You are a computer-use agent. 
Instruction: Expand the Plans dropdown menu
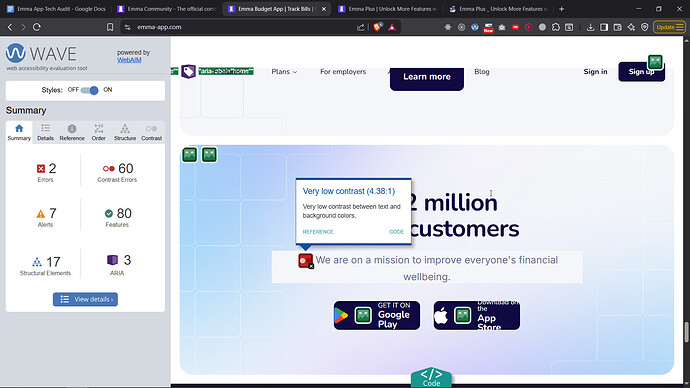pyautogui.click(x=284, y=71)
